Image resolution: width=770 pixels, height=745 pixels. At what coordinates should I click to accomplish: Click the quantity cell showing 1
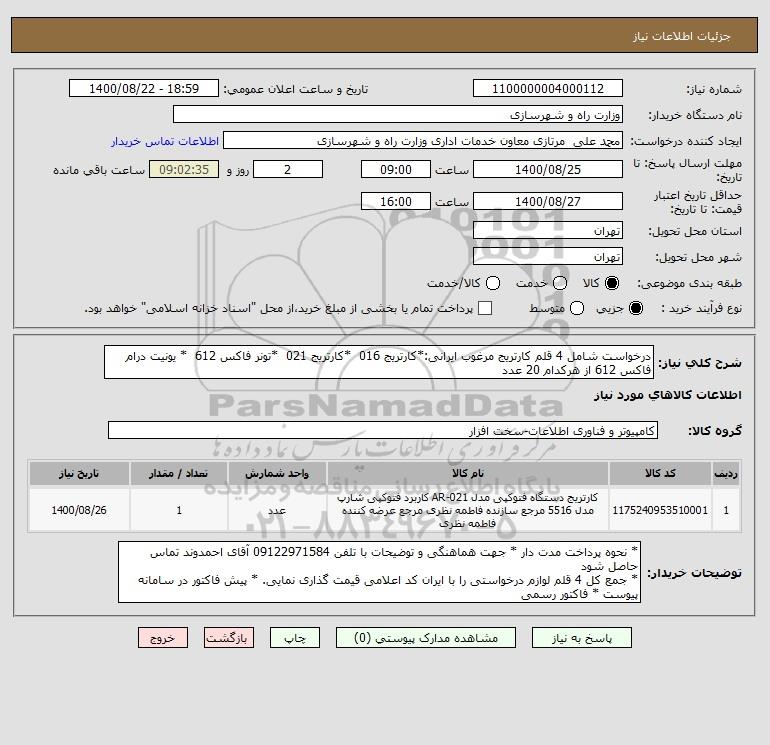(x=179, y=510)
